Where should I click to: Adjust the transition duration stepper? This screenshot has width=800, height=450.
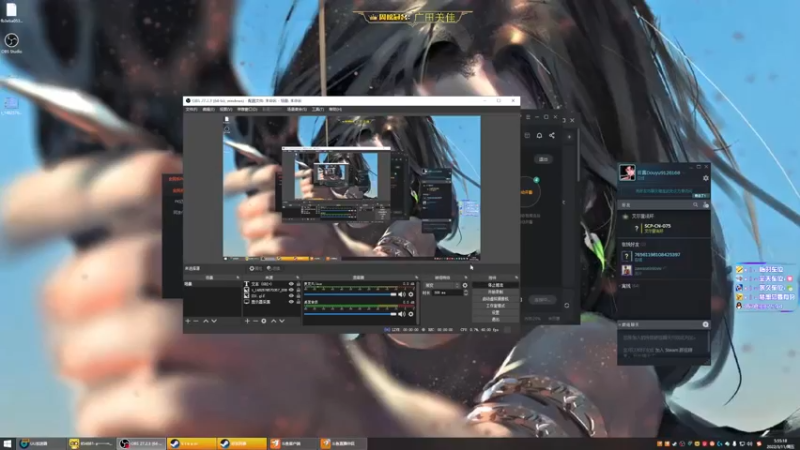pyautogui.click(x=466, y=293)
